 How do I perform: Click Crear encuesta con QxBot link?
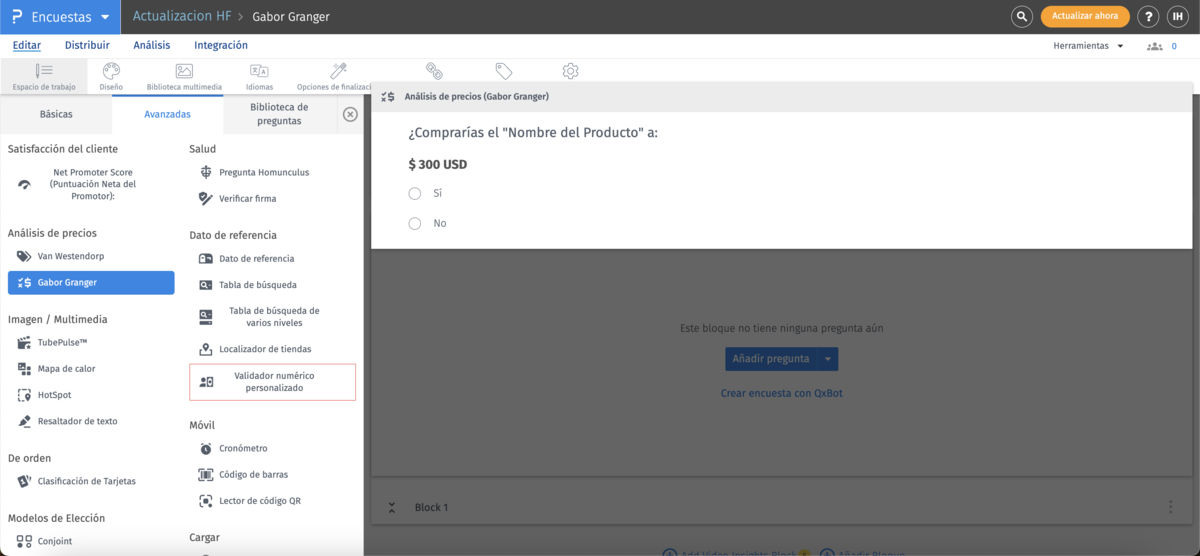781,393
